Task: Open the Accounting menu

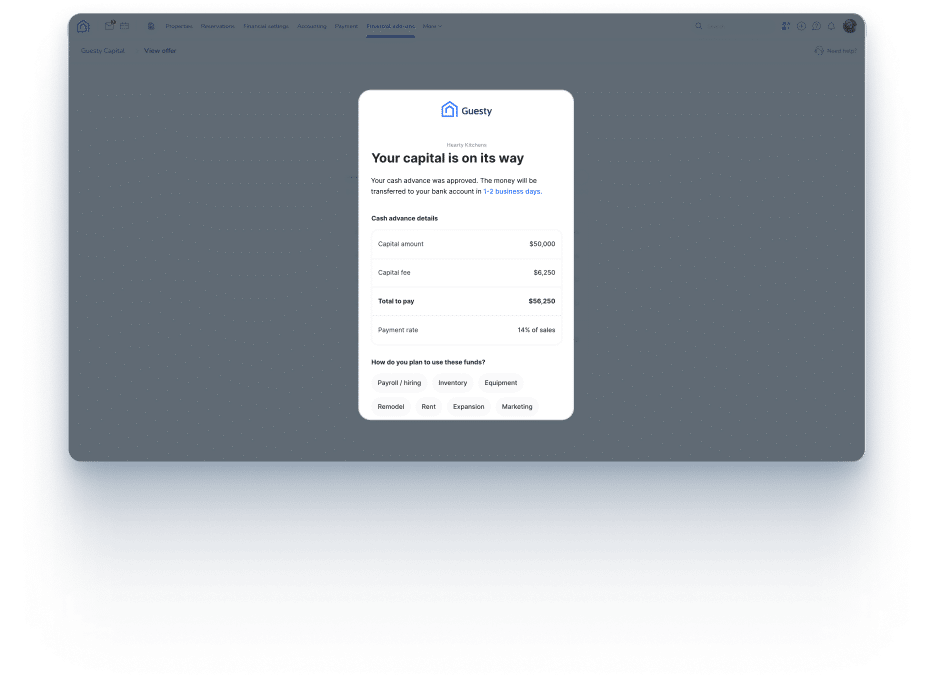Action: 312,26
